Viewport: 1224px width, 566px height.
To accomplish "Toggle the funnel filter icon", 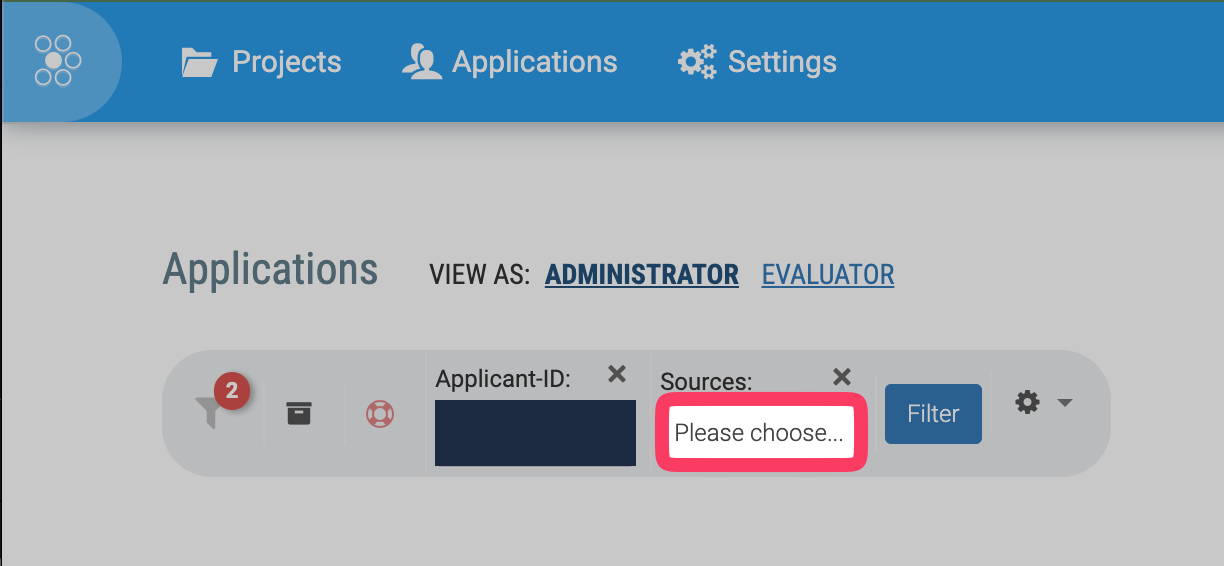I will click(209, 411).
